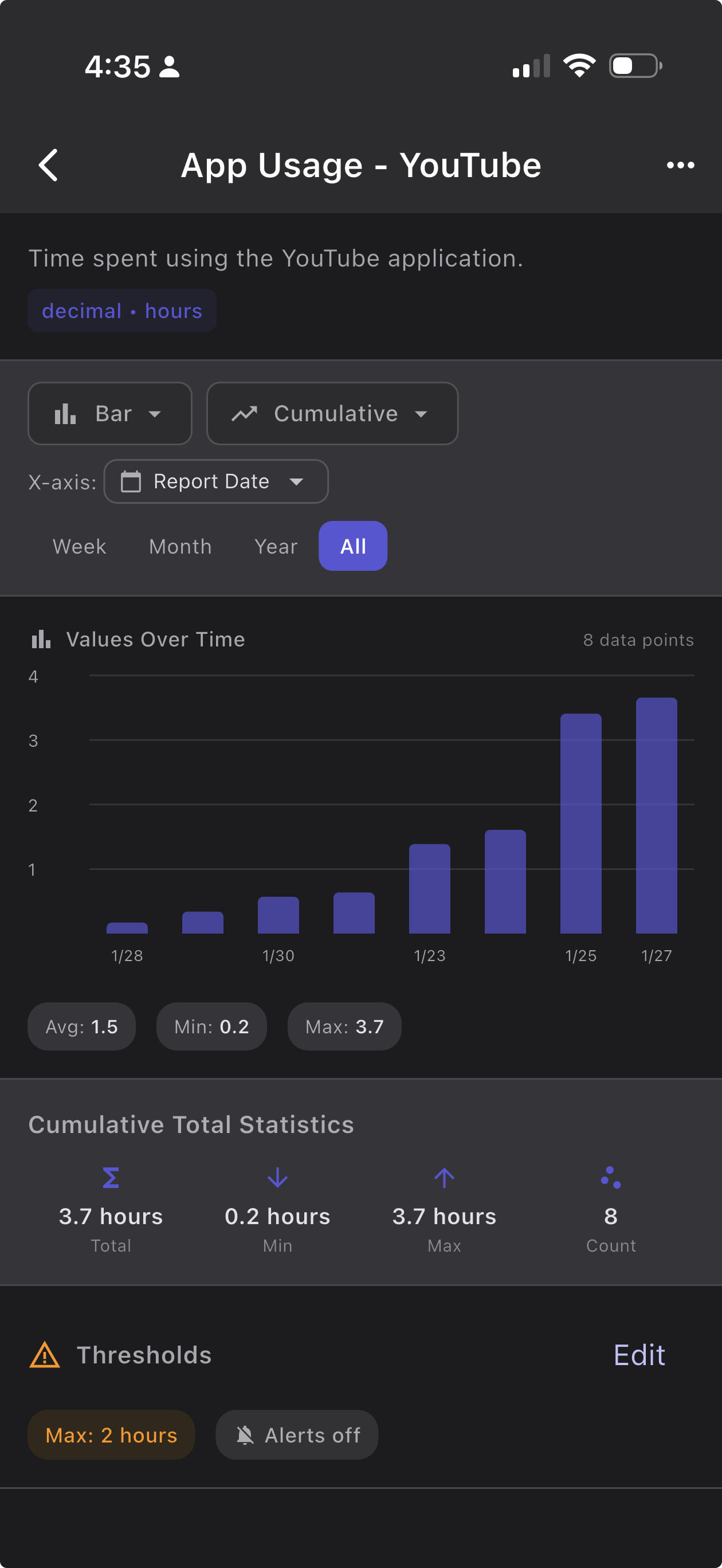This screenshot has width=722, height=1568.
Task: Tap the calendar icon in Report Date
Action: 131,481
